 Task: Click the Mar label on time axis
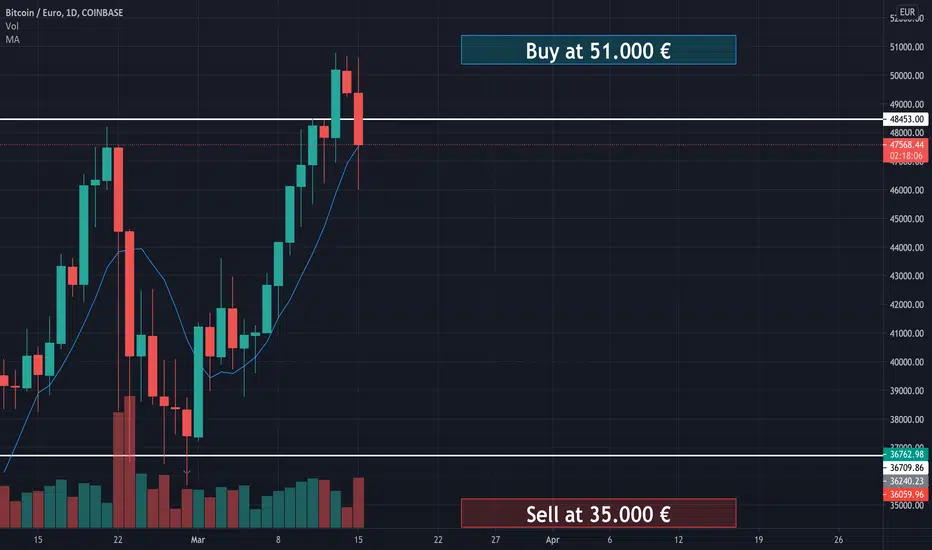197,540
